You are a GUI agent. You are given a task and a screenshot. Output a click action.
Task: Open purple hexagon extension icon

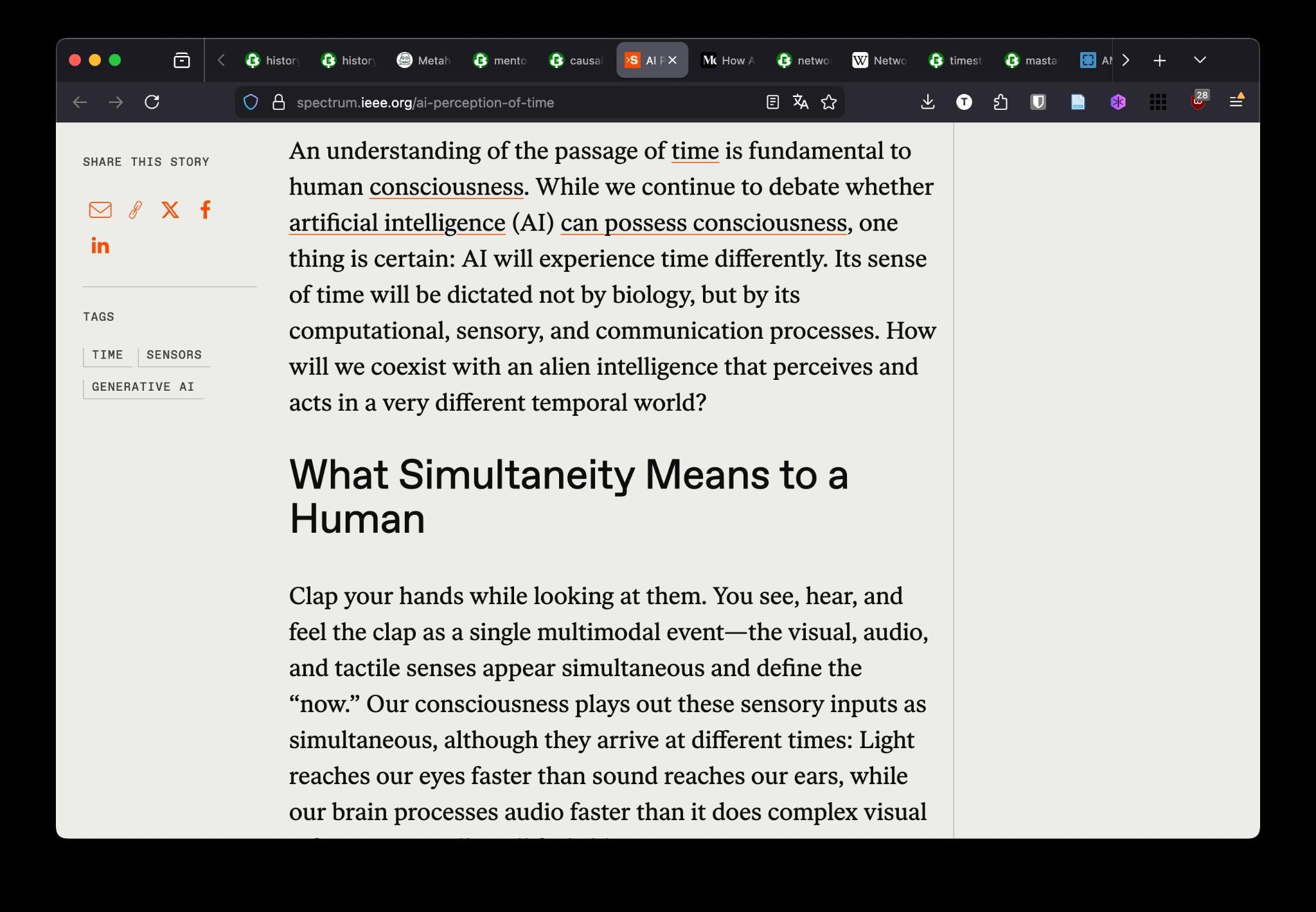coord(1118,102)
